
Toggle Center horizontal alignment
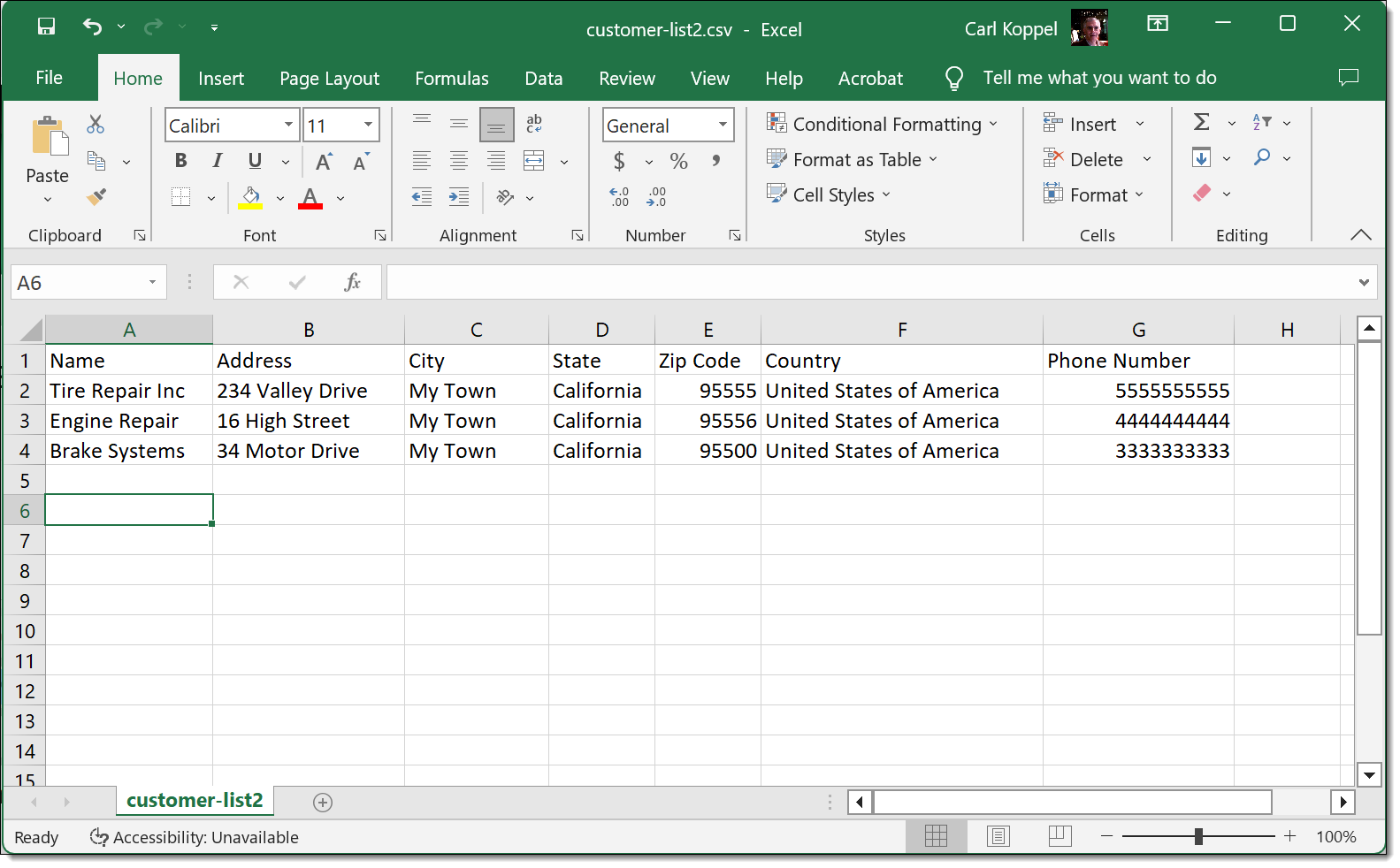[x=459, y=161]
